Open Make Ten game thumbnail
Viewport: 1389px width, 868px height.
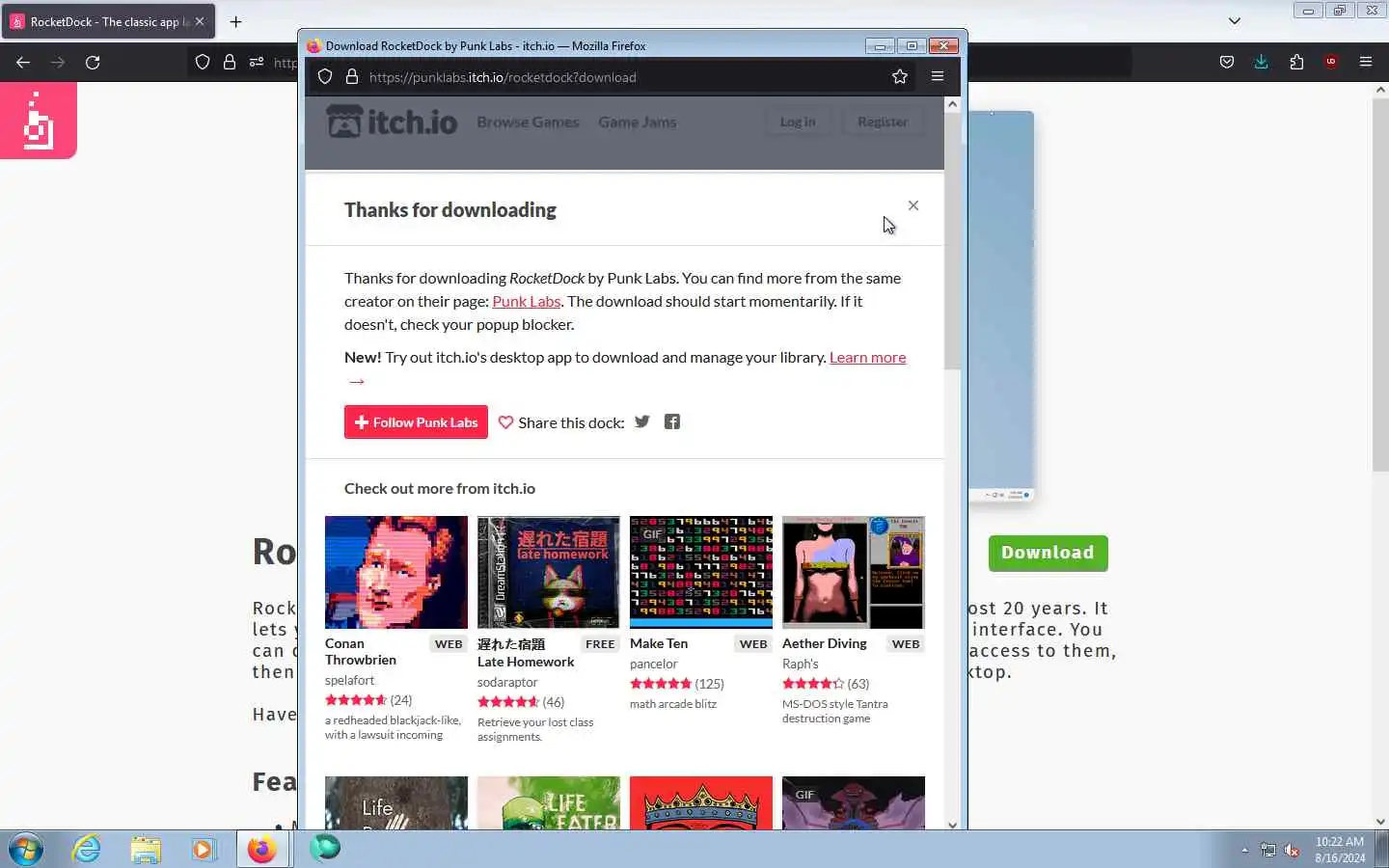pos(701,572)
